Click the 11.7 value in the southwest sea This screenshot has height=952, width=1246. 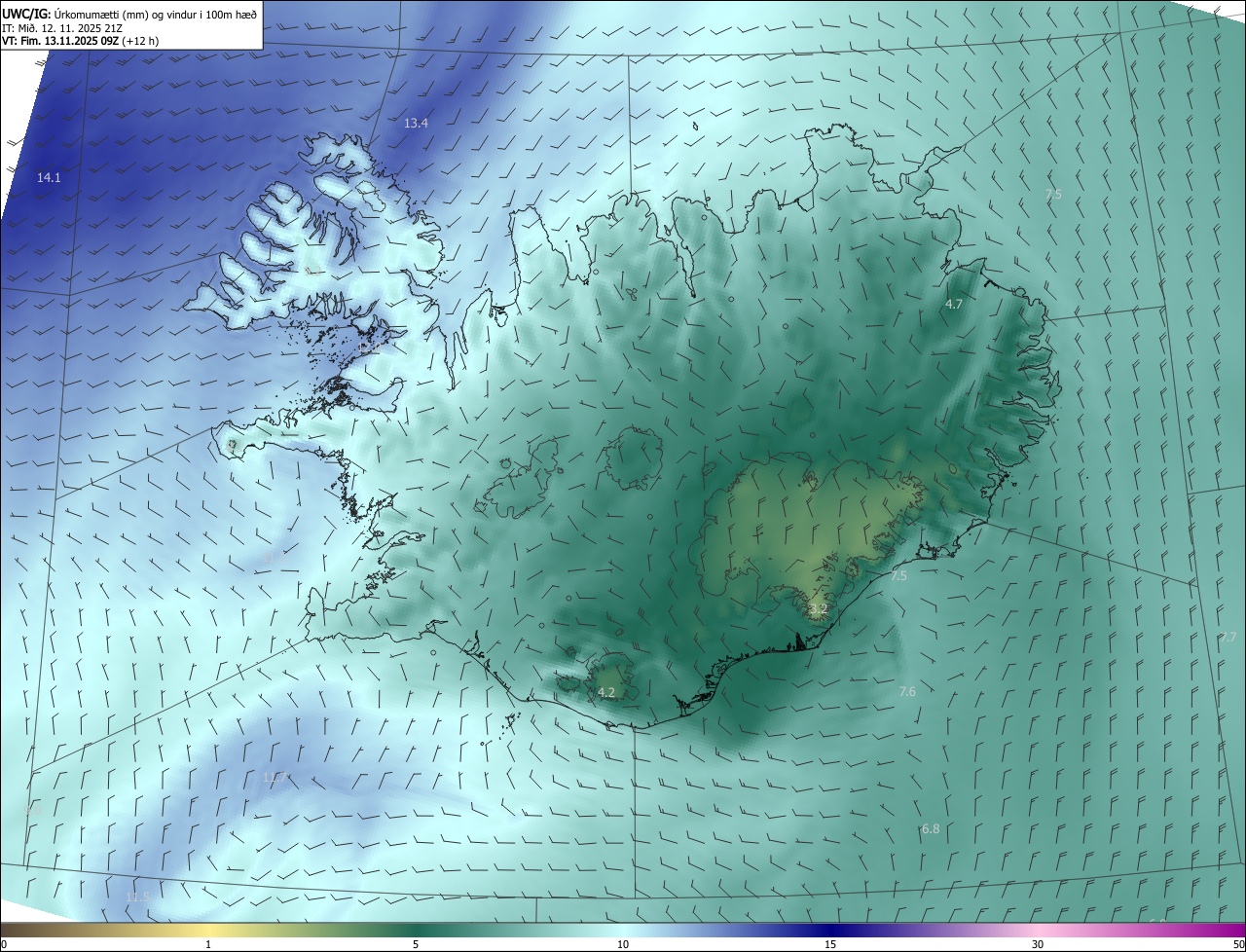tap(275, 777)
